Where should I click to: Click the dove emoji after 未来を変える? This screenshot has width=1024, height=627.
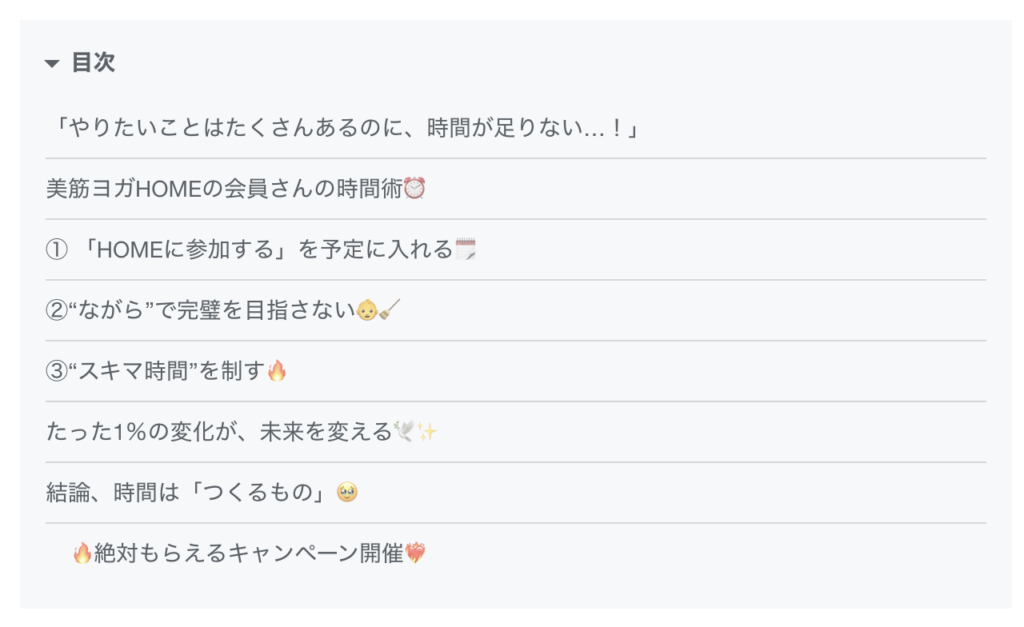pos(405,432)
